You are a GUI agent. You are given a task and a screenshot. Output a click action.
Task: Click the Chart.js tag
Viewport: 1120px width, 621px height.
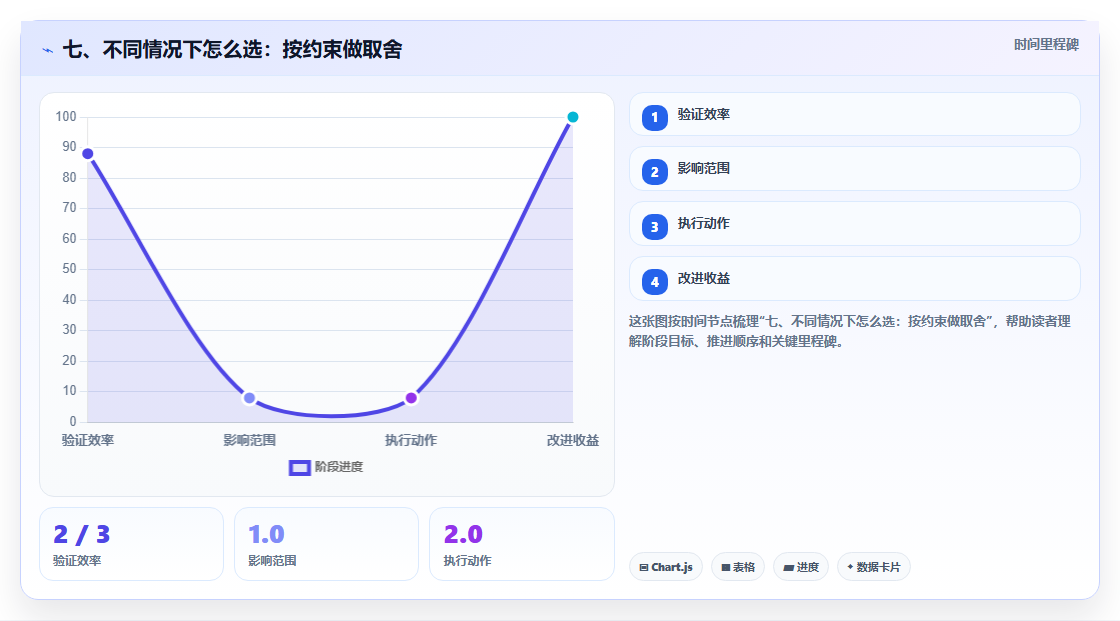(666, 567)
